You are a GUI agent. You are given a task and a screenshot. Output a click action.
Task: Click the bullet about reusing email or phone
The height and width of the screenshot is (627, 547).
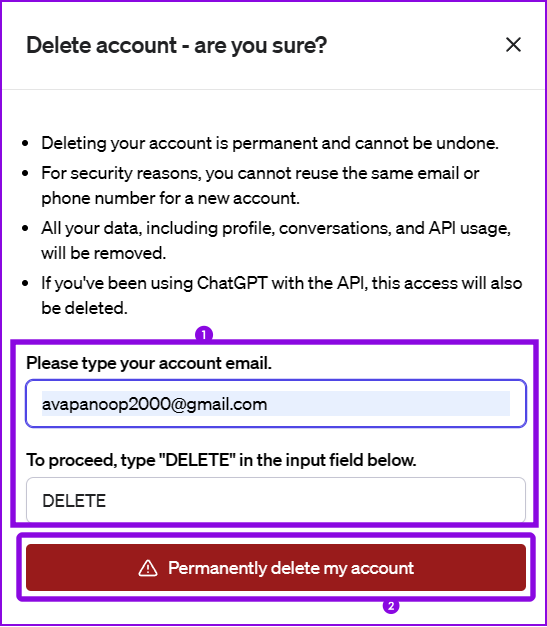pos(260,186)
